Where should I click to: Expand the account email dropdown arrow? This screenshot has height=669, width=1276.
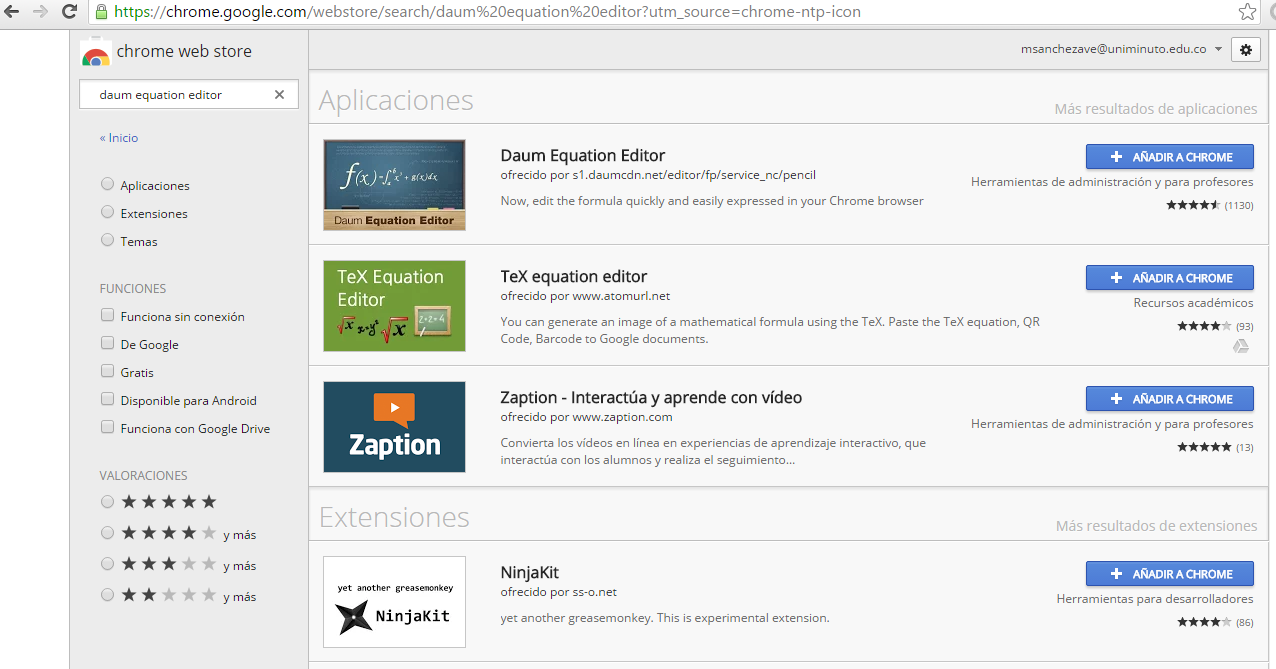tap(1218, 49)
